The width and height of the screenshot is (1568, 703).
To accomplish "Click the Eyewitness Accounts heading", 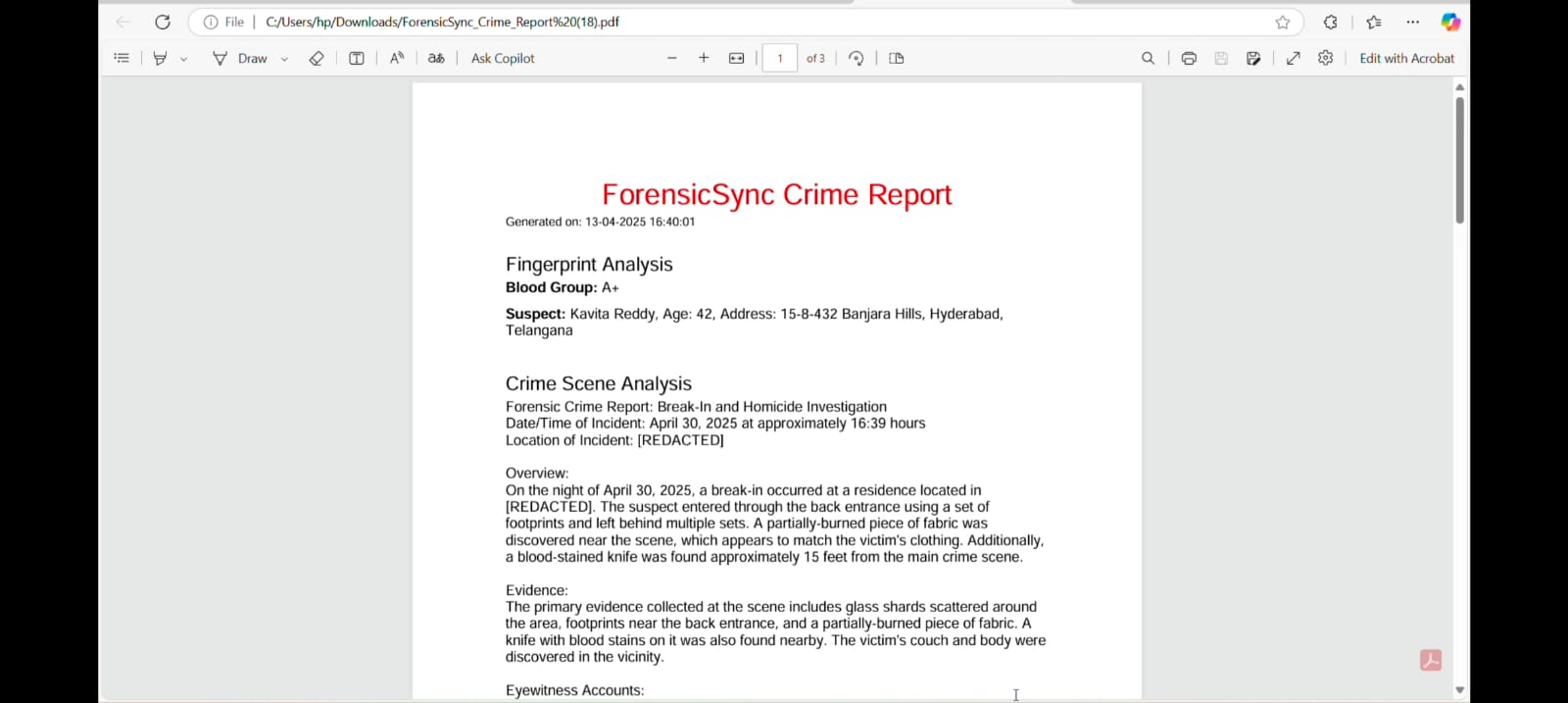I will [x=574, y=690].
